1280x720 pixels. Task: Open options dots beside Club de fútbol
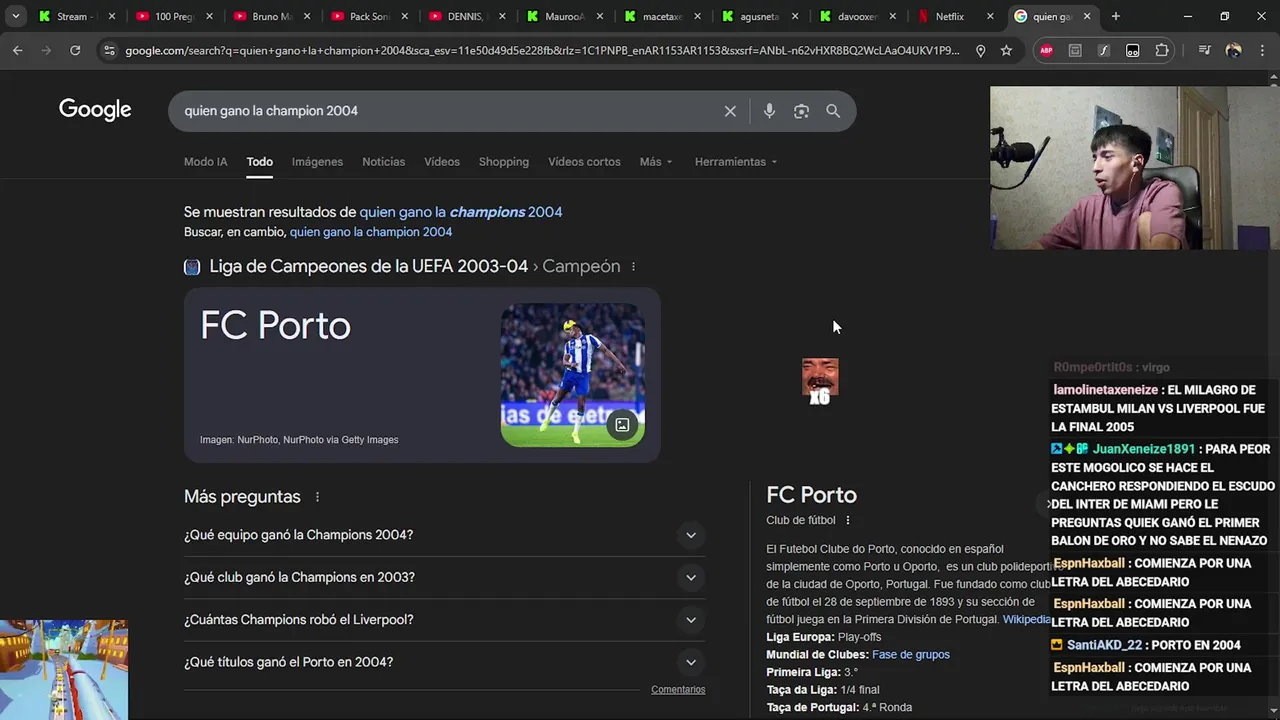point(848,520)
